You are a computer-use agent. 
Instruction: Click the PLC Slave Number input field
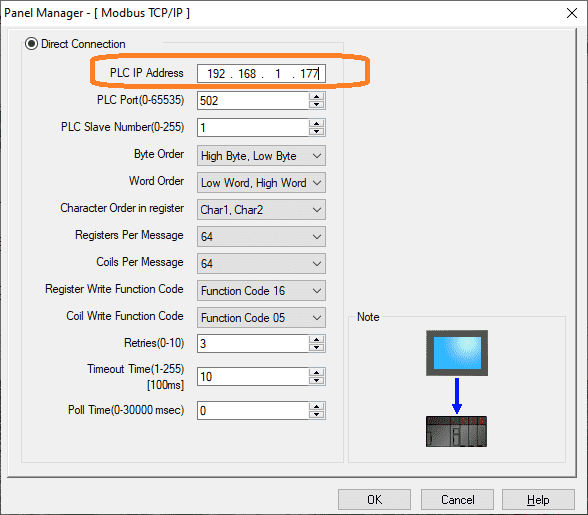(x=253, y=128)
